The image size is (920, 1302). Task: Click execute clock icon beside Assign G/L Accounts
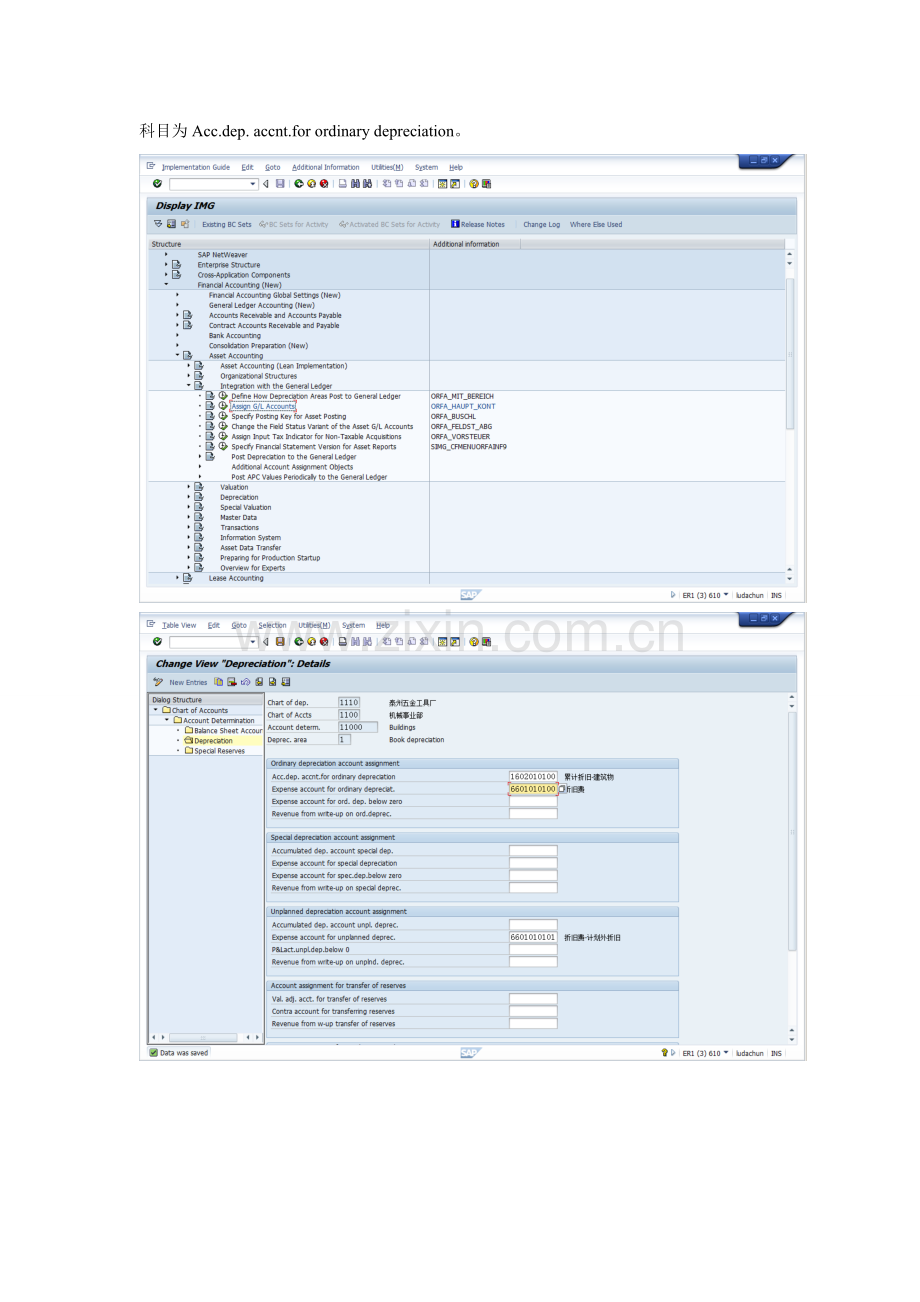(x=223, y=406)
